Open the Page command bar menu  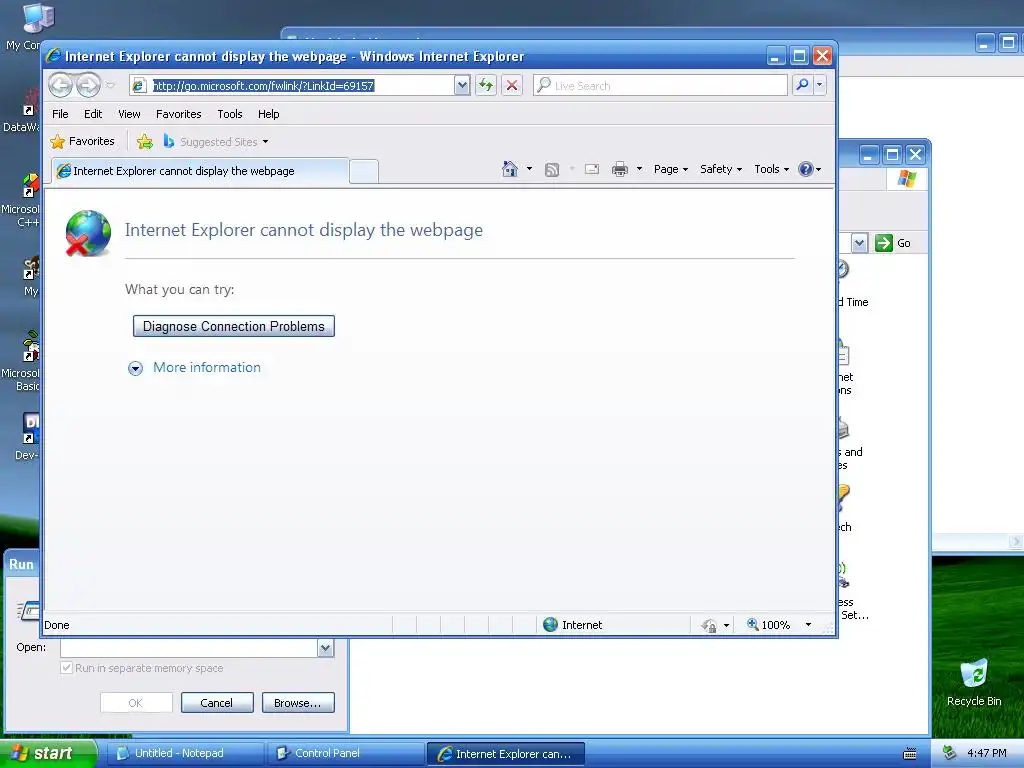click(x=671, y=169)
